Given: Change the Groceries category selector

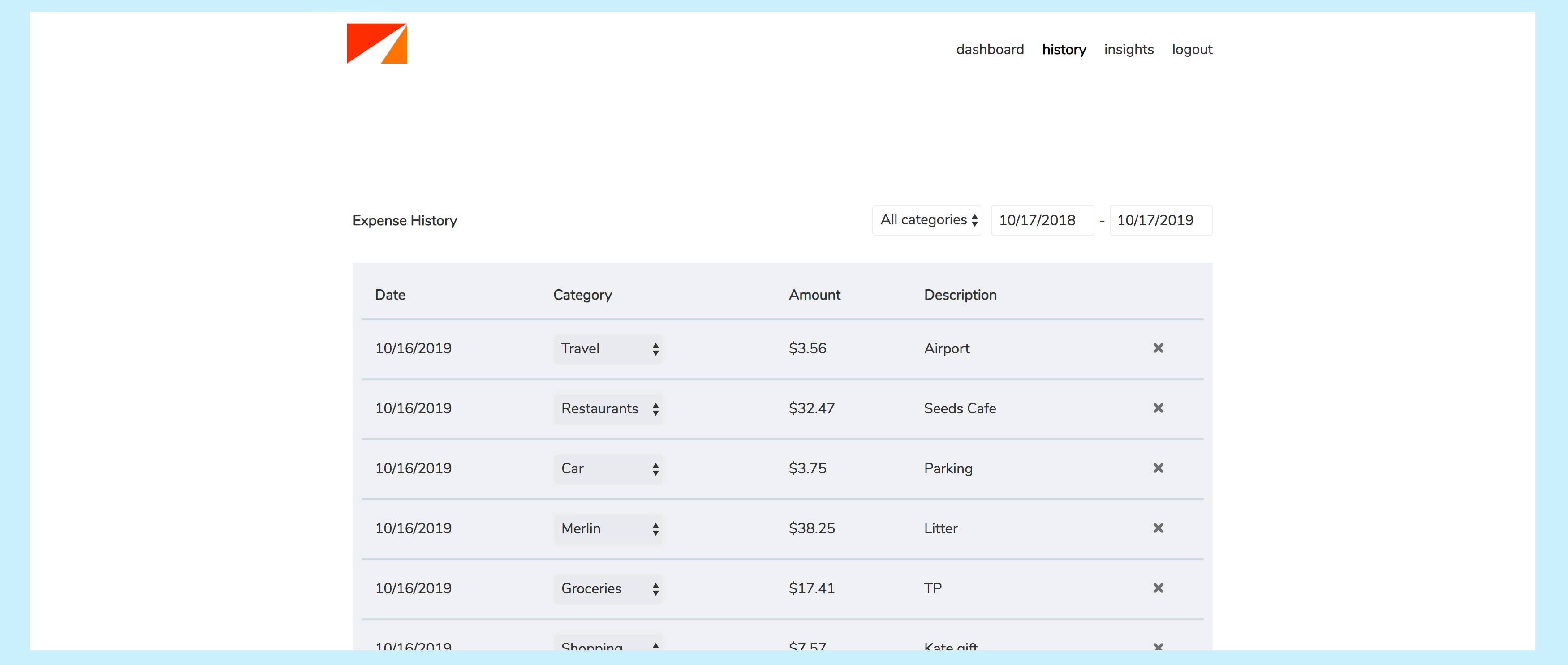Looking at the screenshot, I should click(x=607, y=588).
